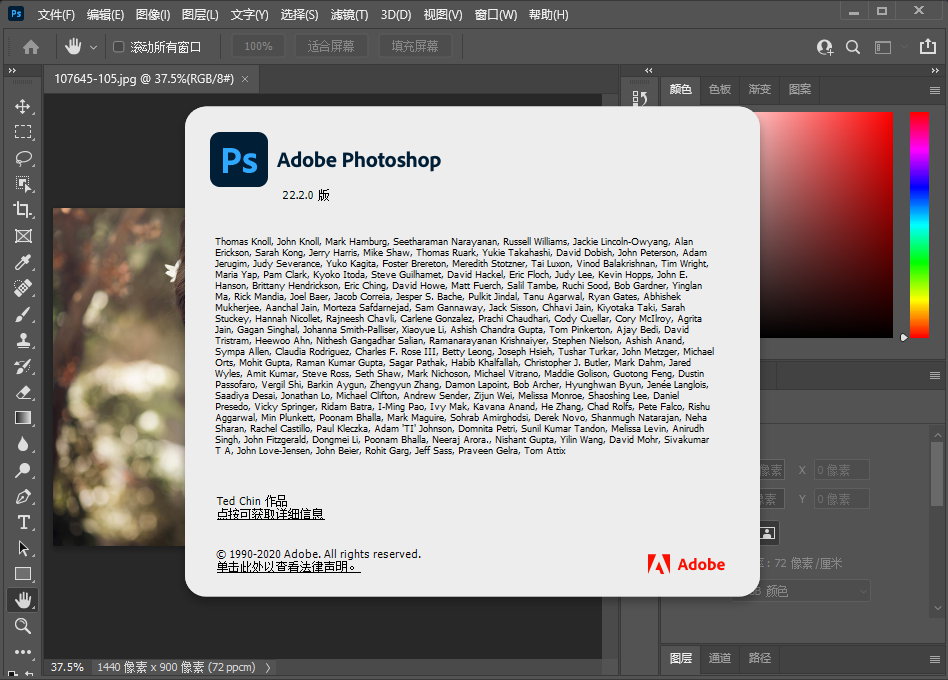Click the Fill Screen button
Screen dimensions: 948x680
(415, 47)
